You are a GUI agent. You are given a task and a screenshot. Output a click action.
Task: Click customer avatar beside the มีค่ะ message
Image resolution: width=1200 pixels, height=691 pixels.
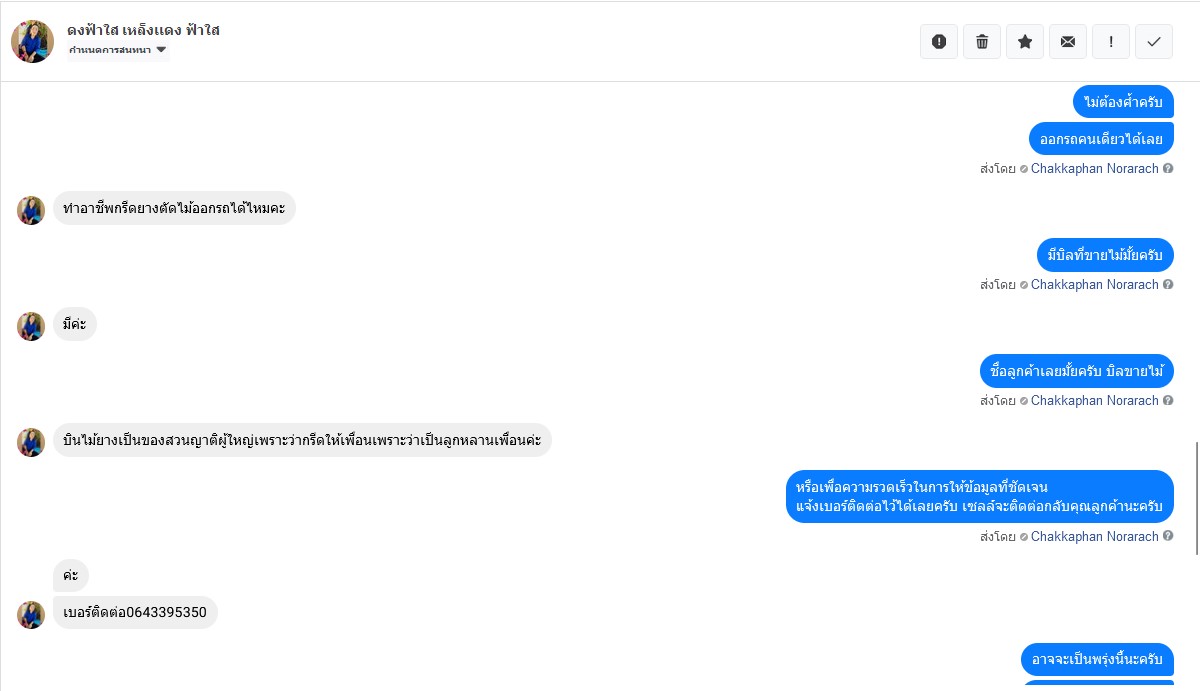(x=31, y=326)
